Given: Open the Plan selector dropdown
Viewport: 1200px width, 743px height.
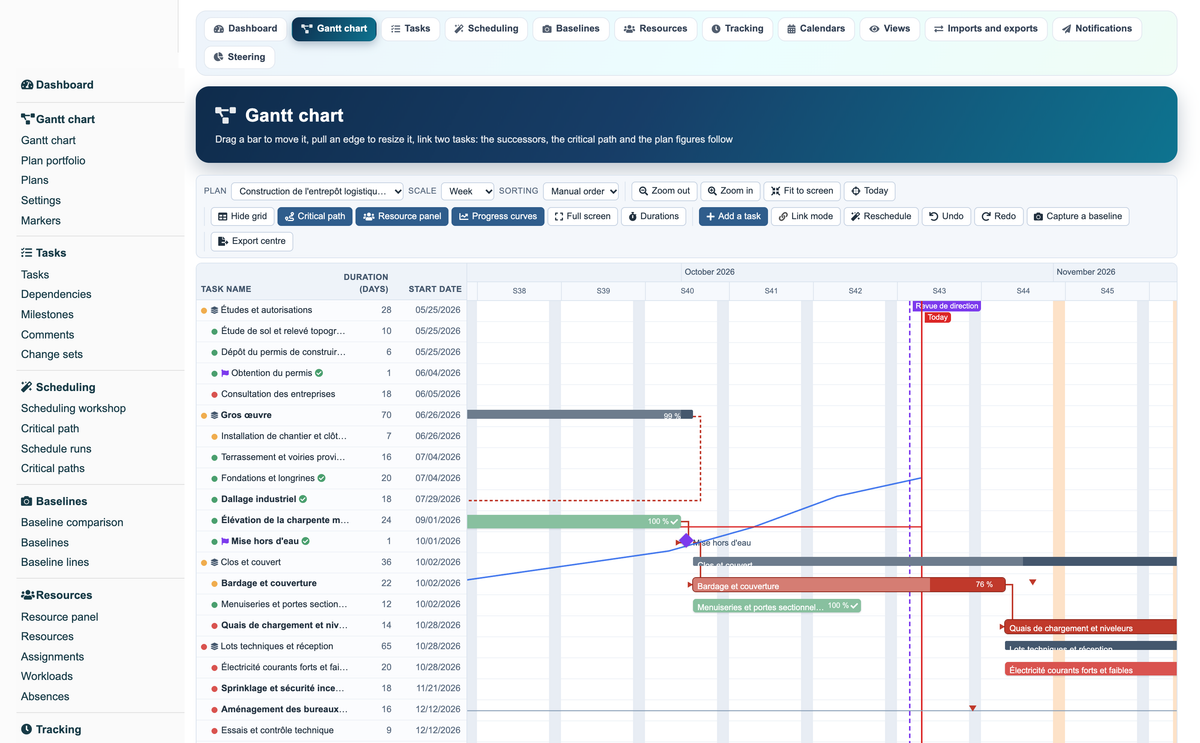Looking at the screenshot, I should coord(318,191).
